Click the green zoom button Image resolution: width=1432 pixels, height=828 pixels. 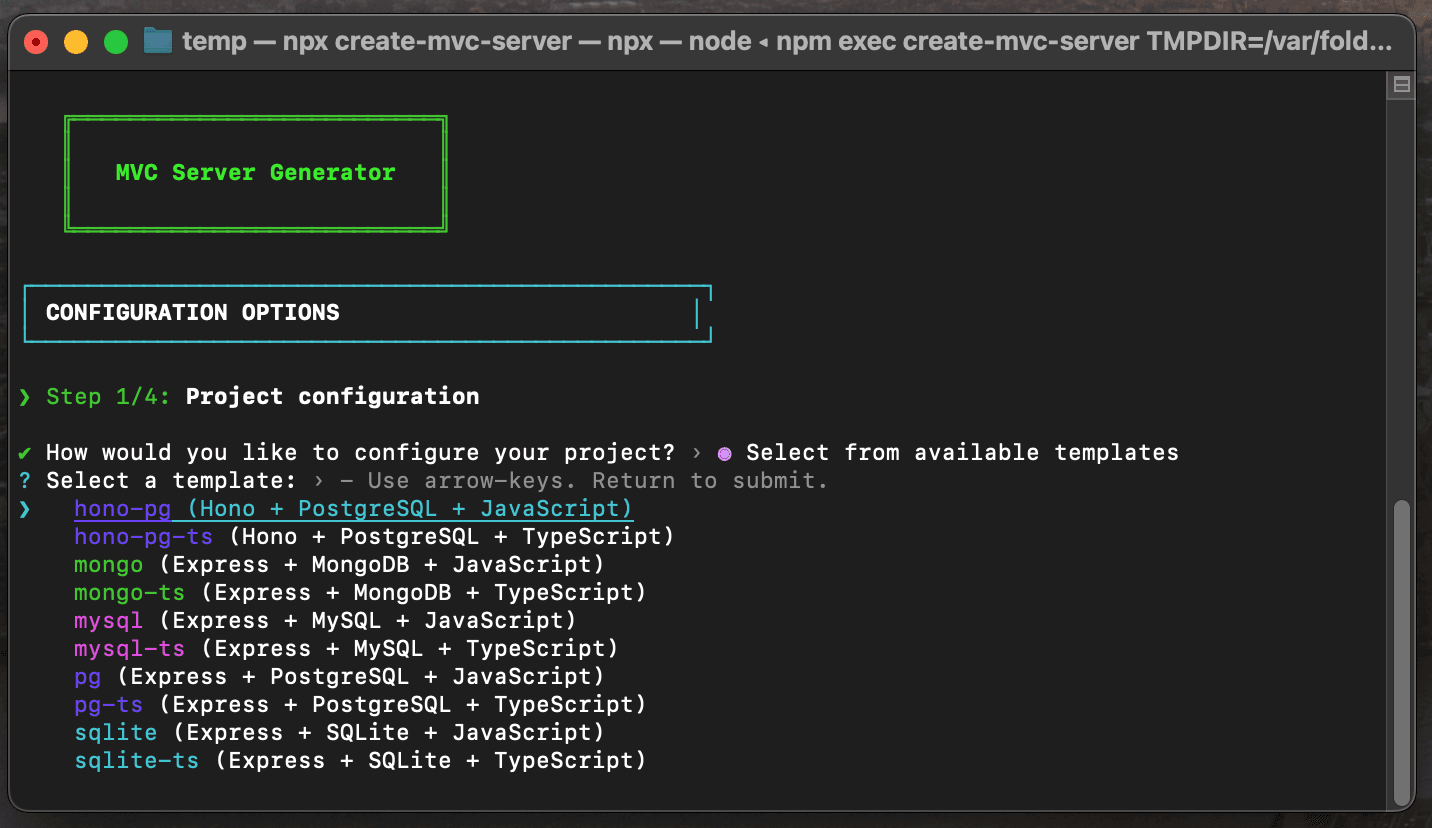click(x=116, y=42)
